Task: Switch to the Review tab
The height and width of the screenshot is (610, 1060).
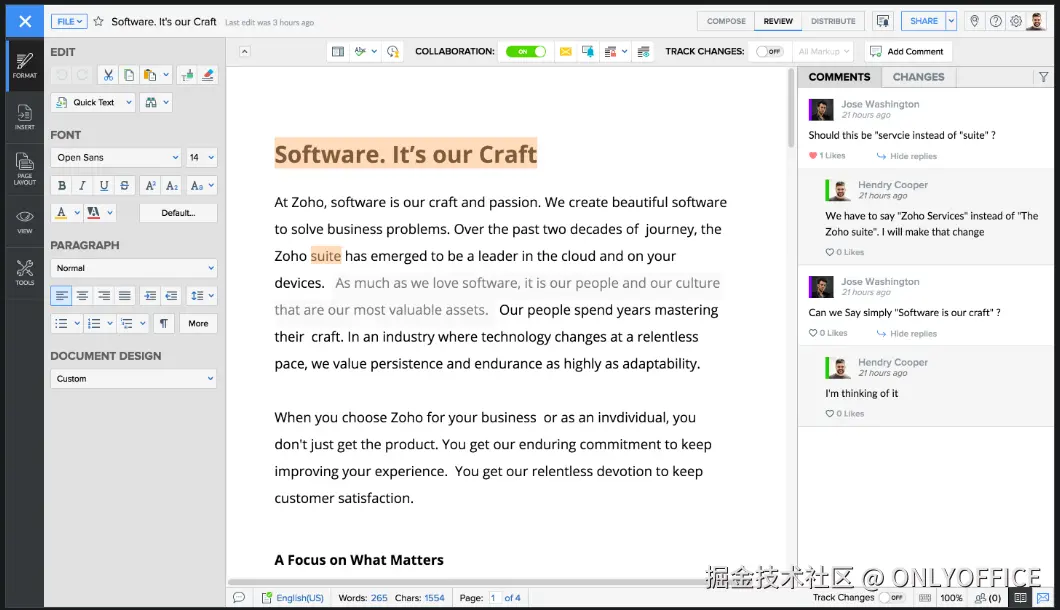Action: click(778, 21)
